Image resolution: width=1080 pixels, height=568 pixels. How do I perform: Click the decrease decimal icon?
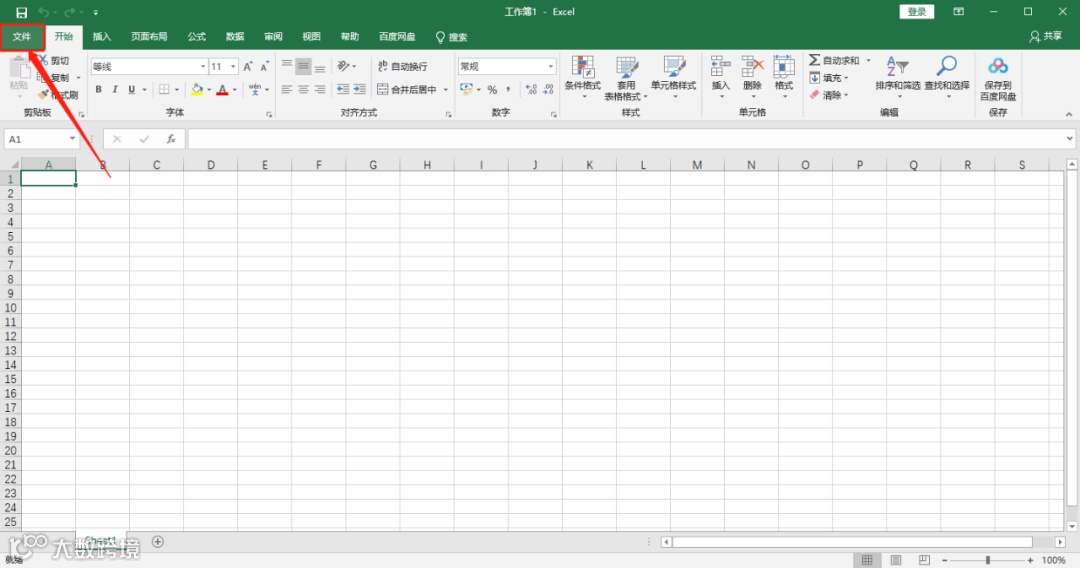548,90
